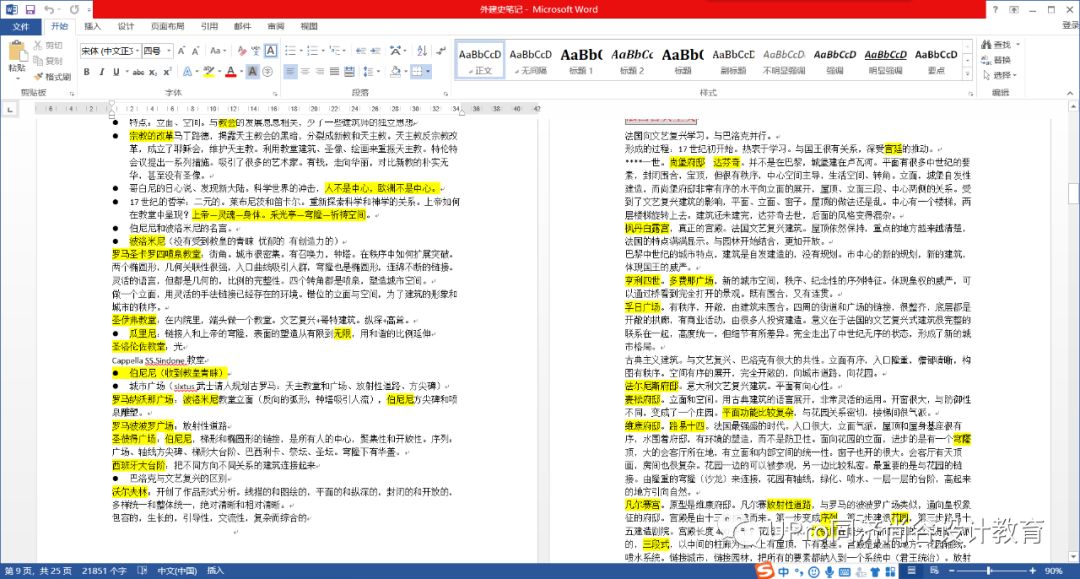Expand the Borders dropdown arrow

pos(428,72)
